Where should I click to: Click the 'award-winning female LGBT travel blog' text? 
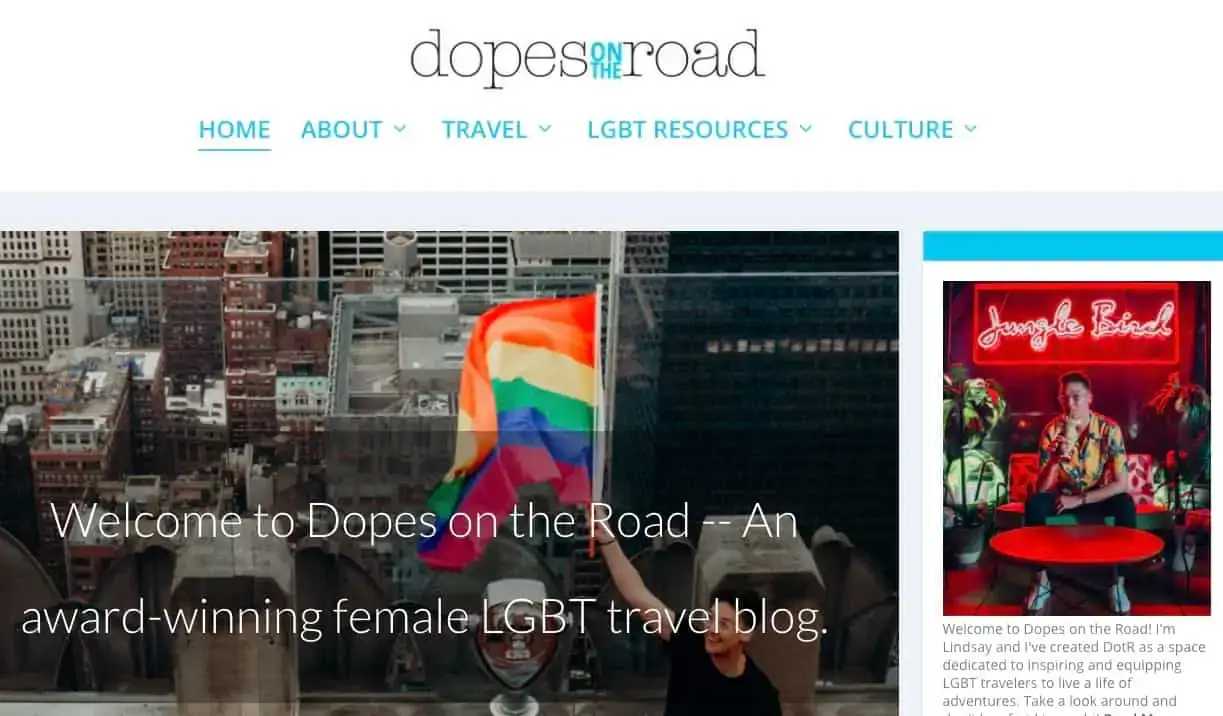click(425, 618)
